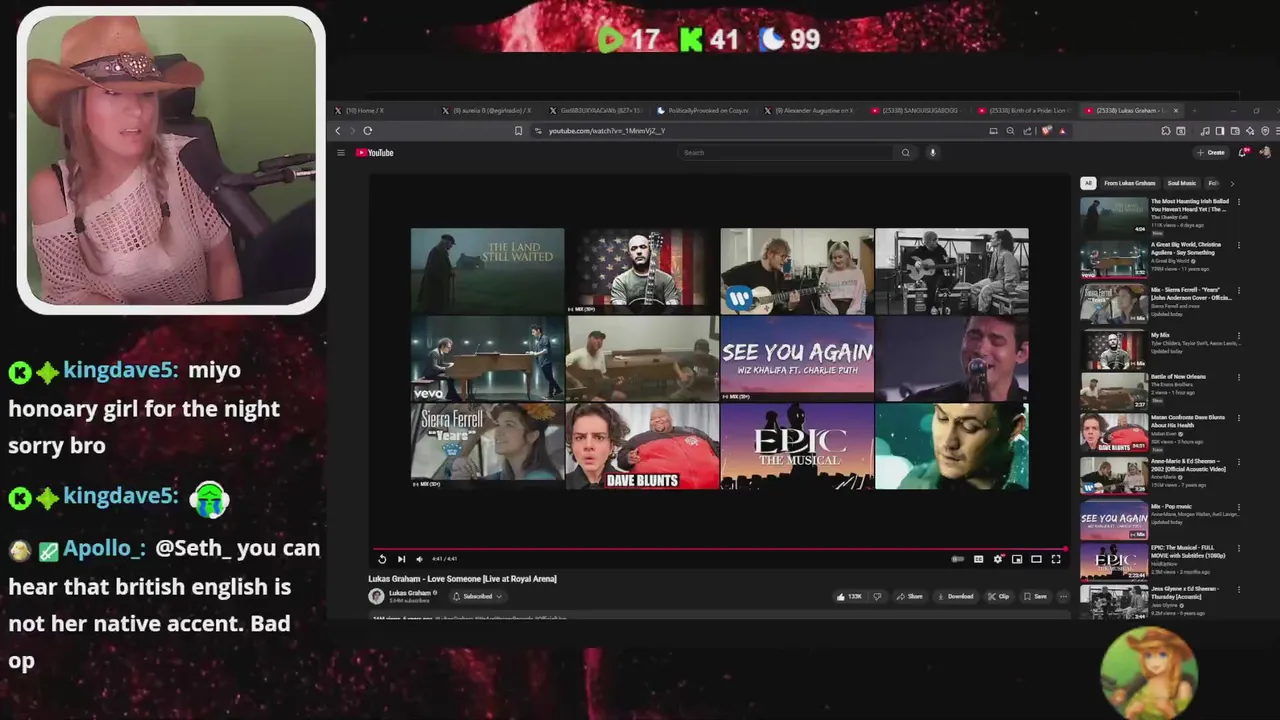Select 'Soul Music' filter chip
Screen dimensions: 1280x720
click(x=1182, y=183)
